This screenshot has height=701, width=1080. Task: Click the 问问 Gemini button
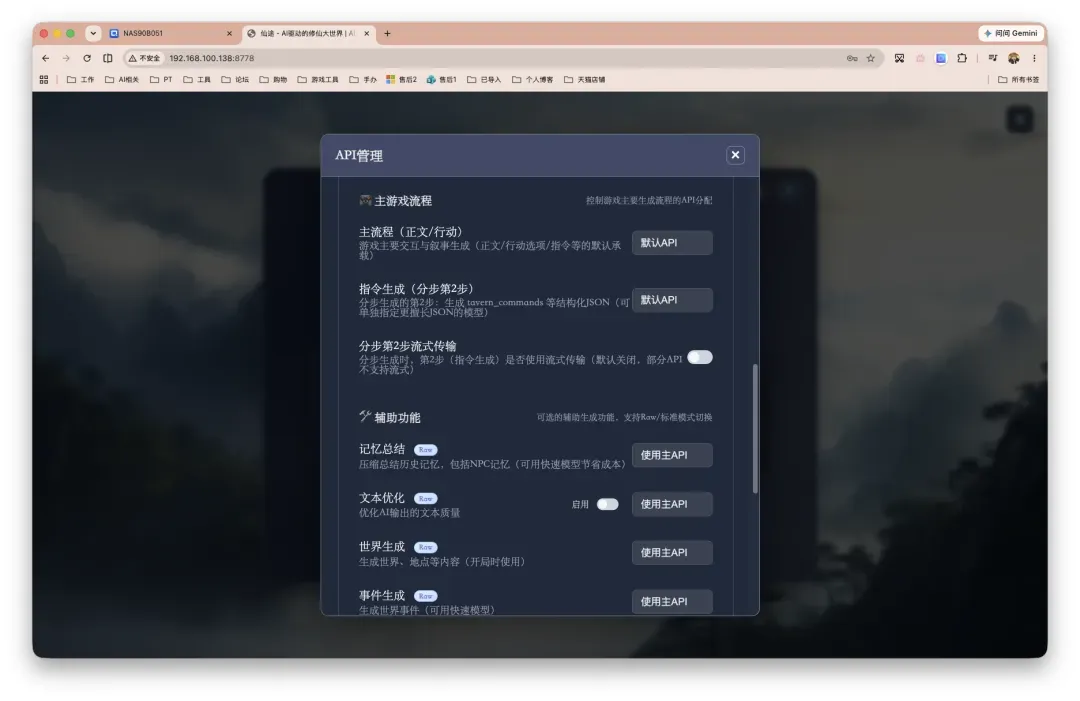(x=1010, y=33)
